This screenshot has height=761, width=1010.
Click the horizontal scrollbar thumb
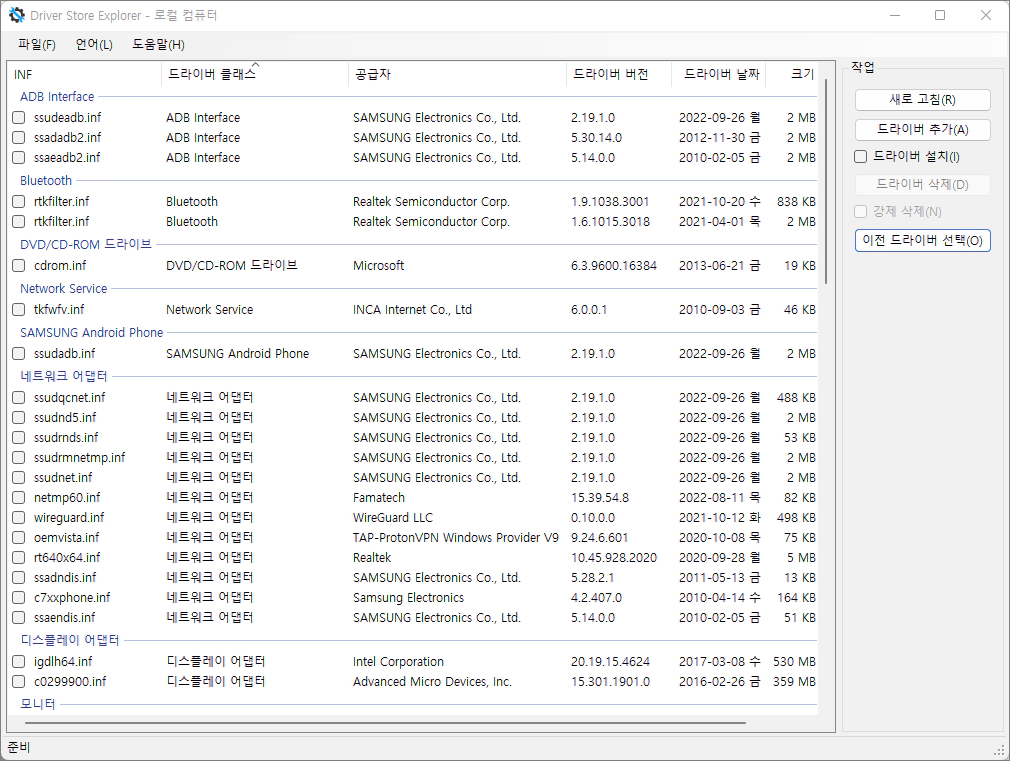point(385,723)
